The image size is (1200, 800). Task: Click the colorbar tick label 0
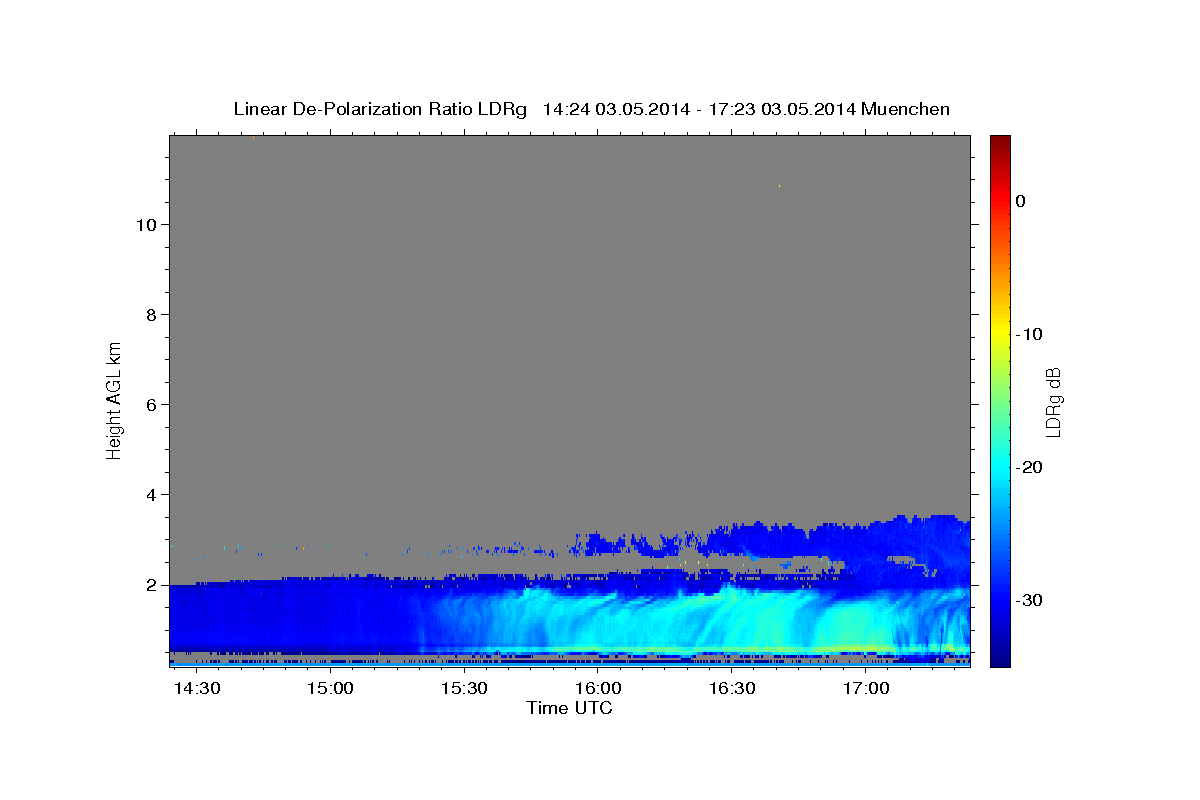(1021, 201)
